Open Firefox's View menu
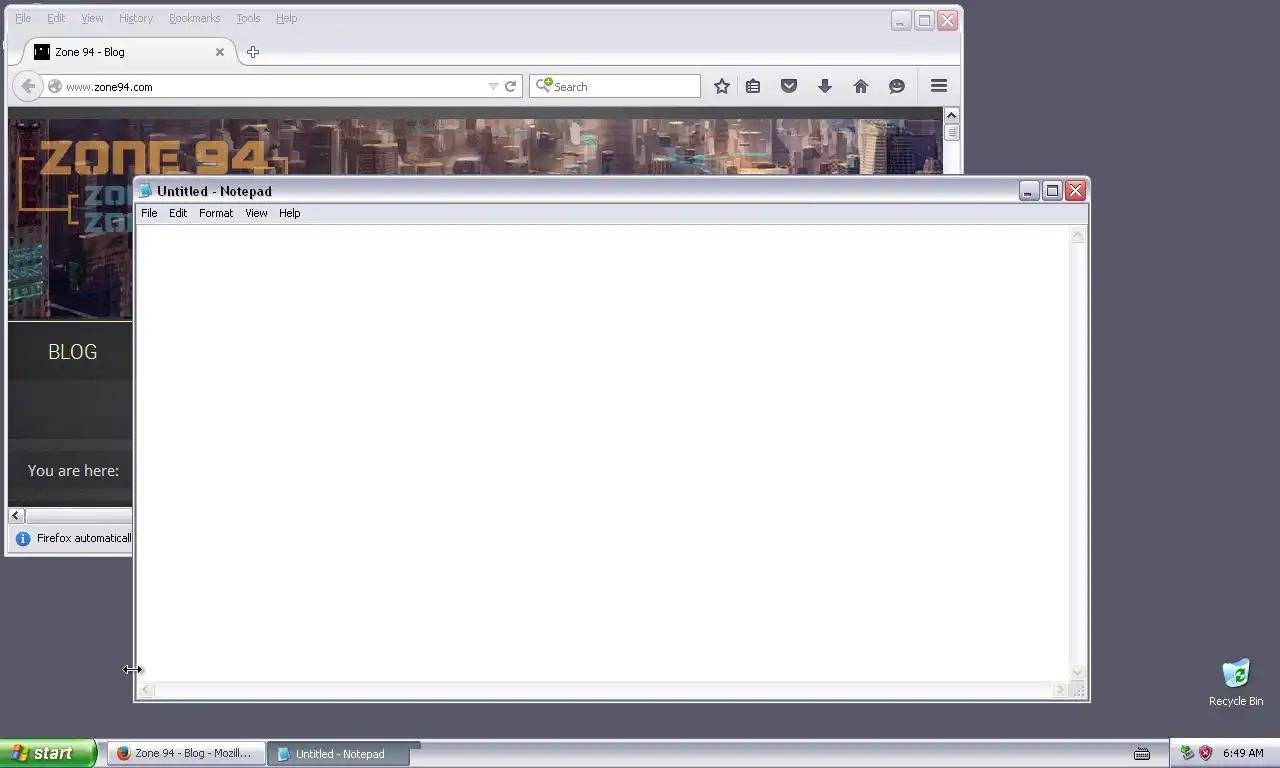1280x768 pixels. tap(92, 18)
